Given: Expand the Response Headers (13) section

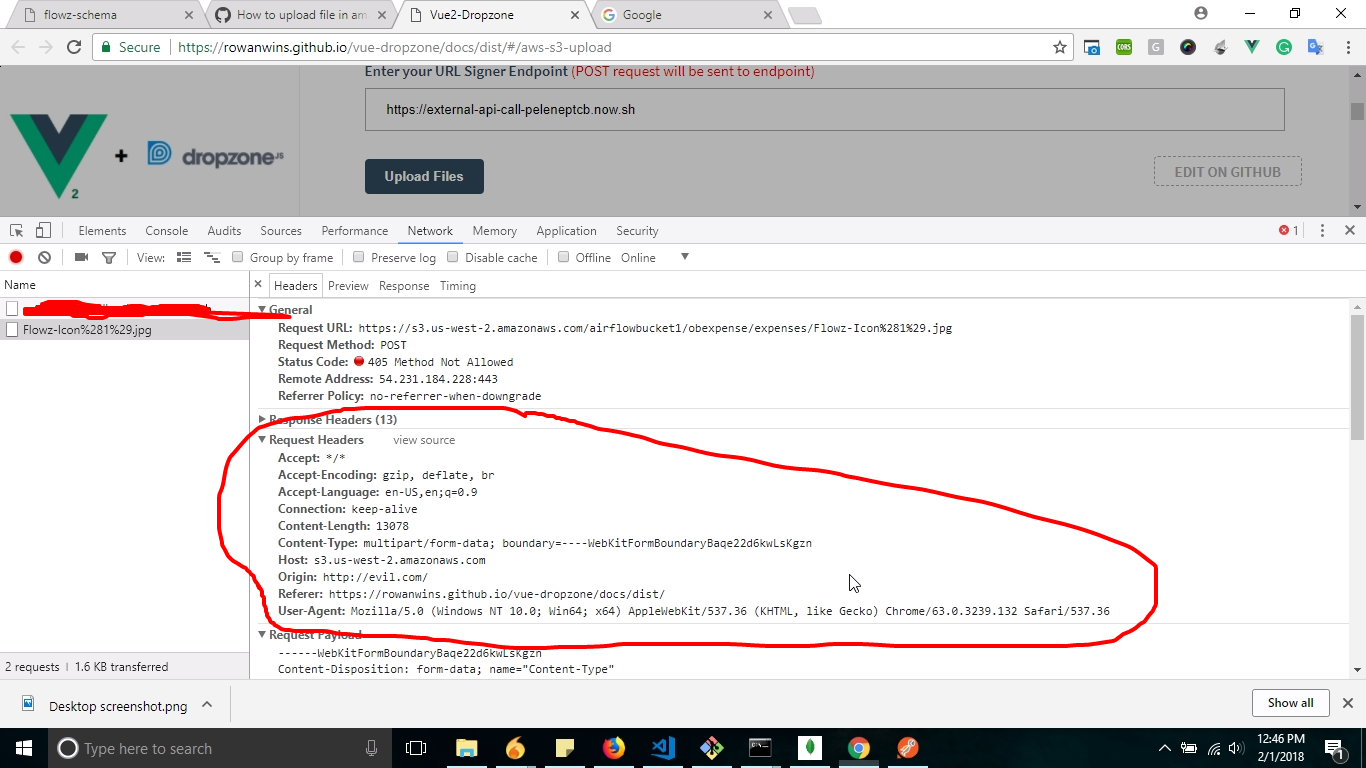Looking at the screenshot, I should pyautogui.click(x=261, y=419).
